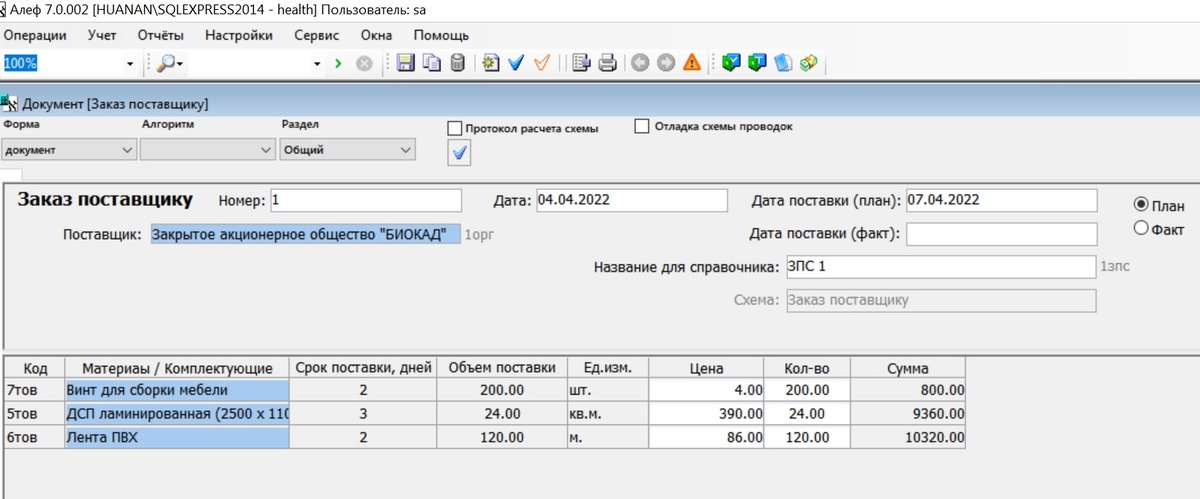Click the Номер input field
Screen dimensions: 1200x499
pos(365,200)
